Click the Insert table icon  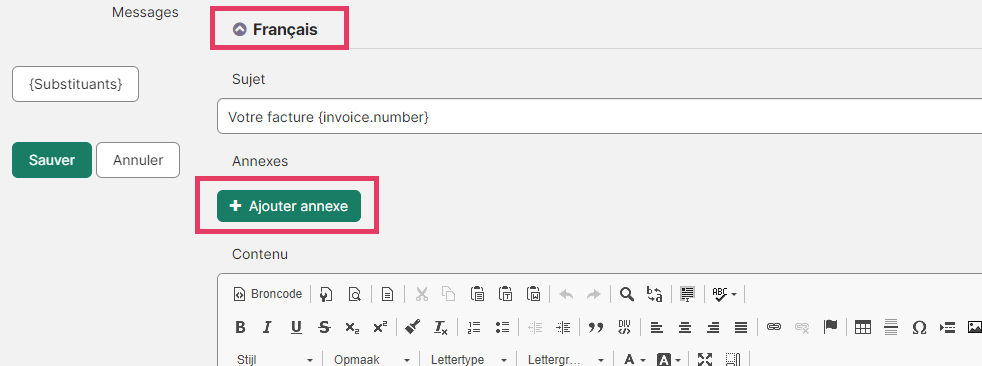point(863,327)
